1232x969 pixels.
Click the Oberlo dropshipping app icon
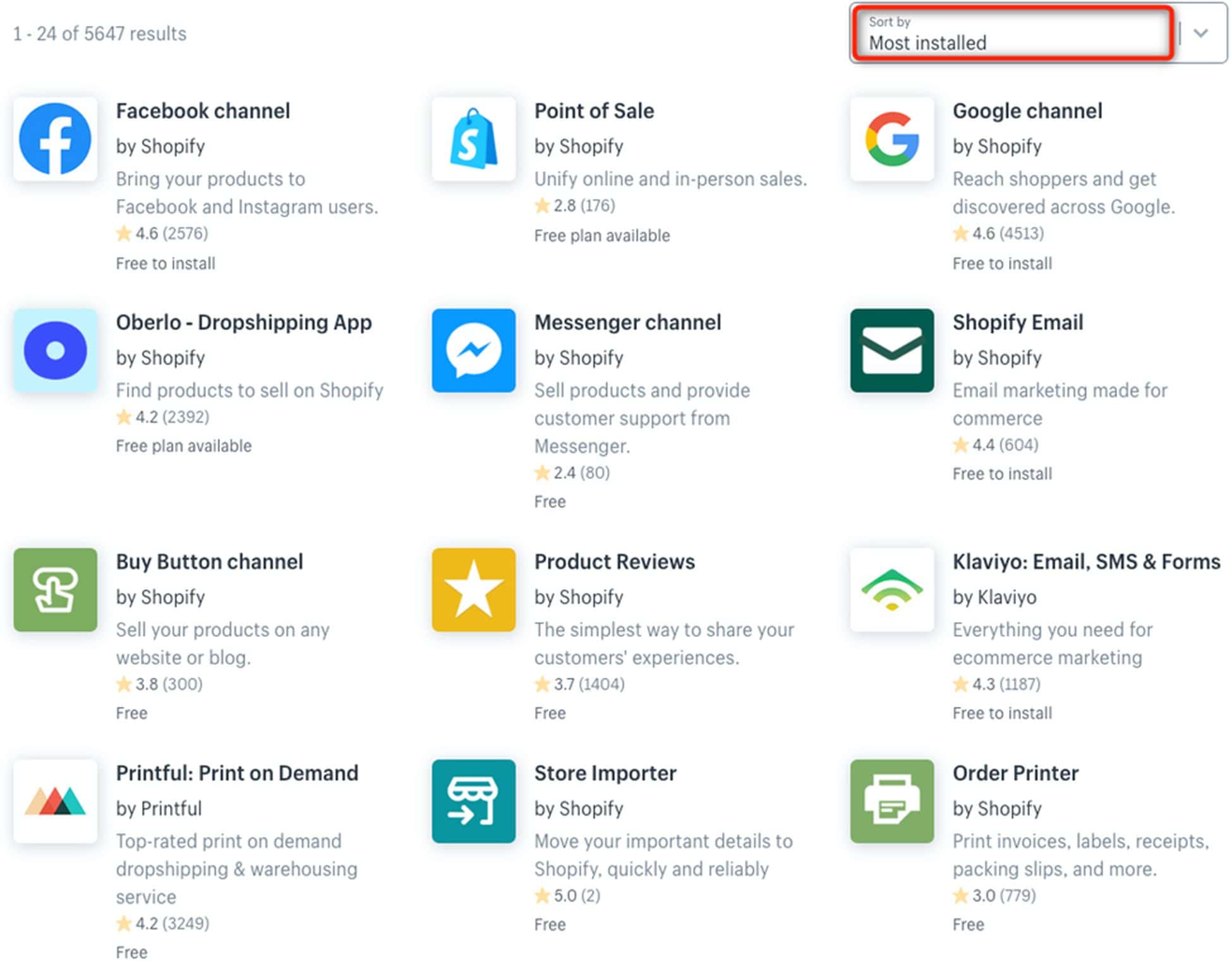pyautogui.click(x=56, y=351)
